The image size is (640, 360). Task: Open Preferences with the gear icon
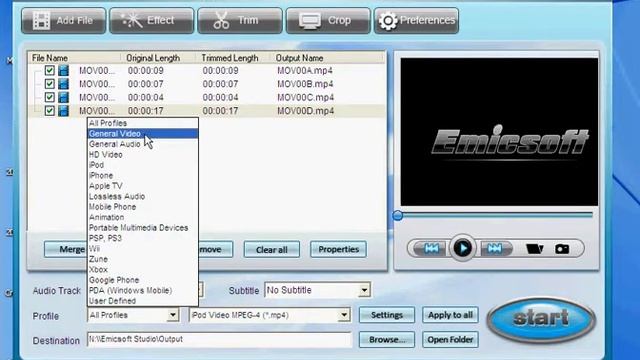click(x=416, y=20)
